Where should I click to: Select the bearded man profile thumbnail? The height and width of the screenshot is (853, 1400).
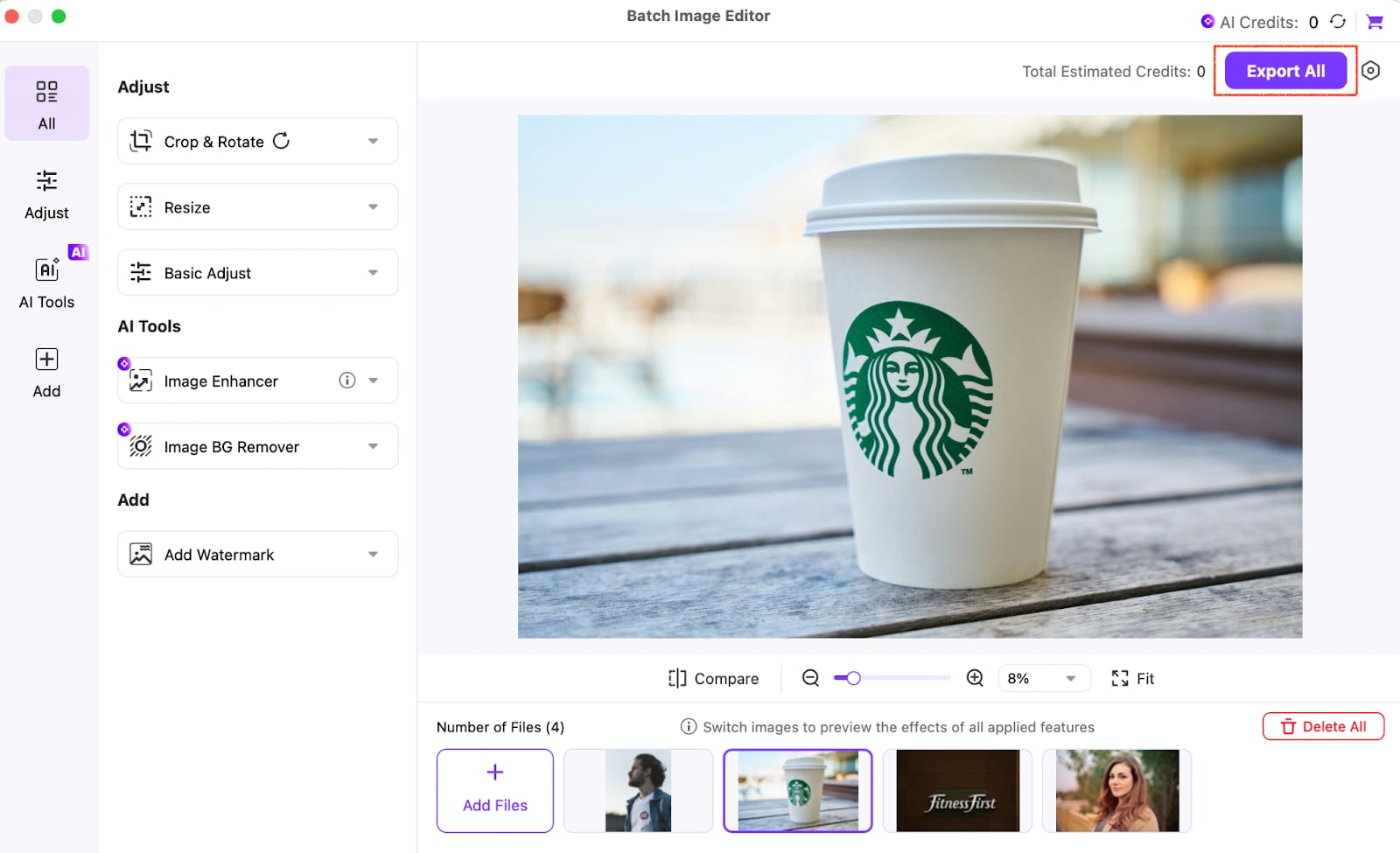638,790
